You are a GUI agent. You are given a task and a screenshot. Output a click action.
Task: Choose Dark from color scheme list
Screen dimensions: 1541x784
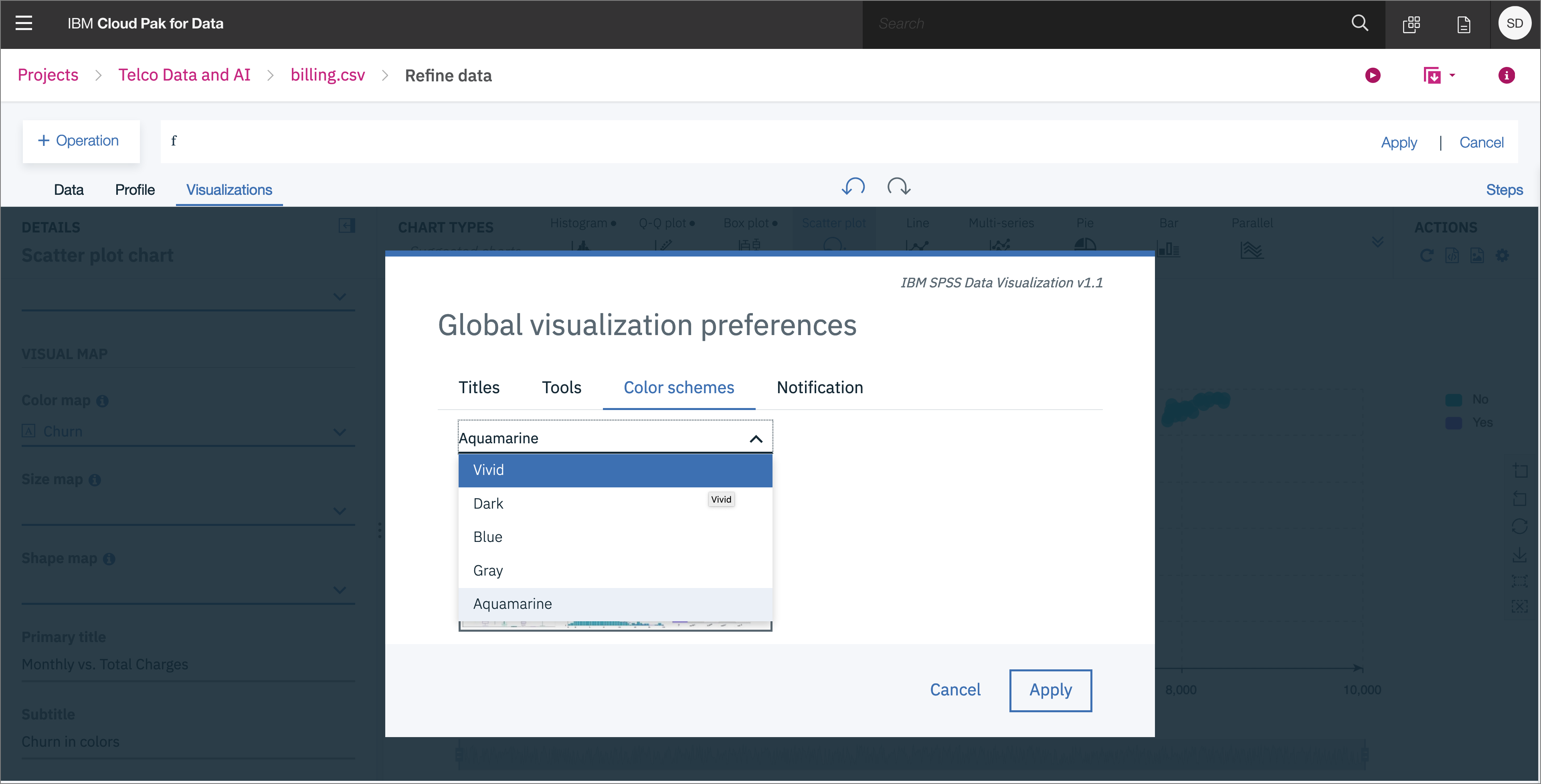click(x=615, y=503)
